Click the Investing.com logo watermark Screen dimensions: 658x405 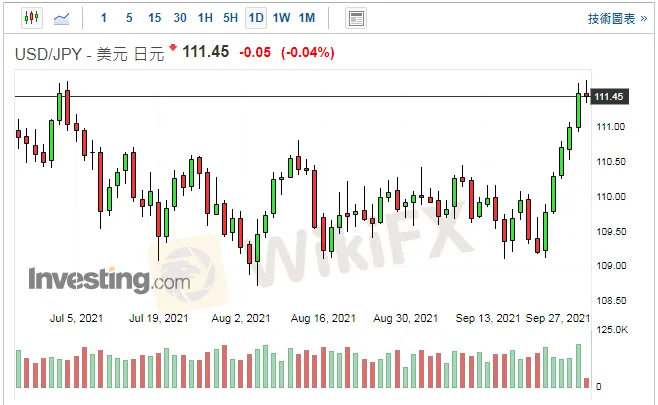(x=108, y=280)
